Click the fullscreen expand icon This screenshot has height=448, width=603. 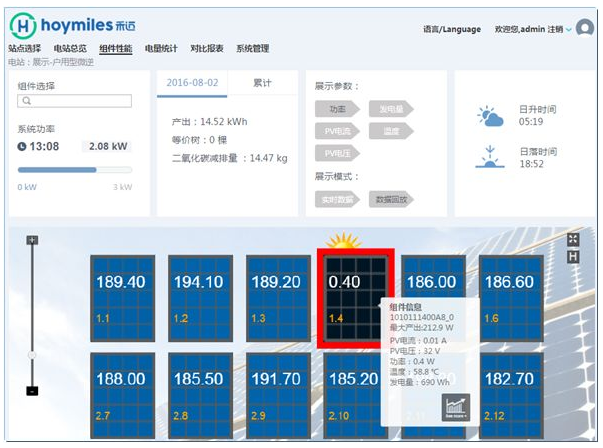pyautogui.click(x=573, y=240)
